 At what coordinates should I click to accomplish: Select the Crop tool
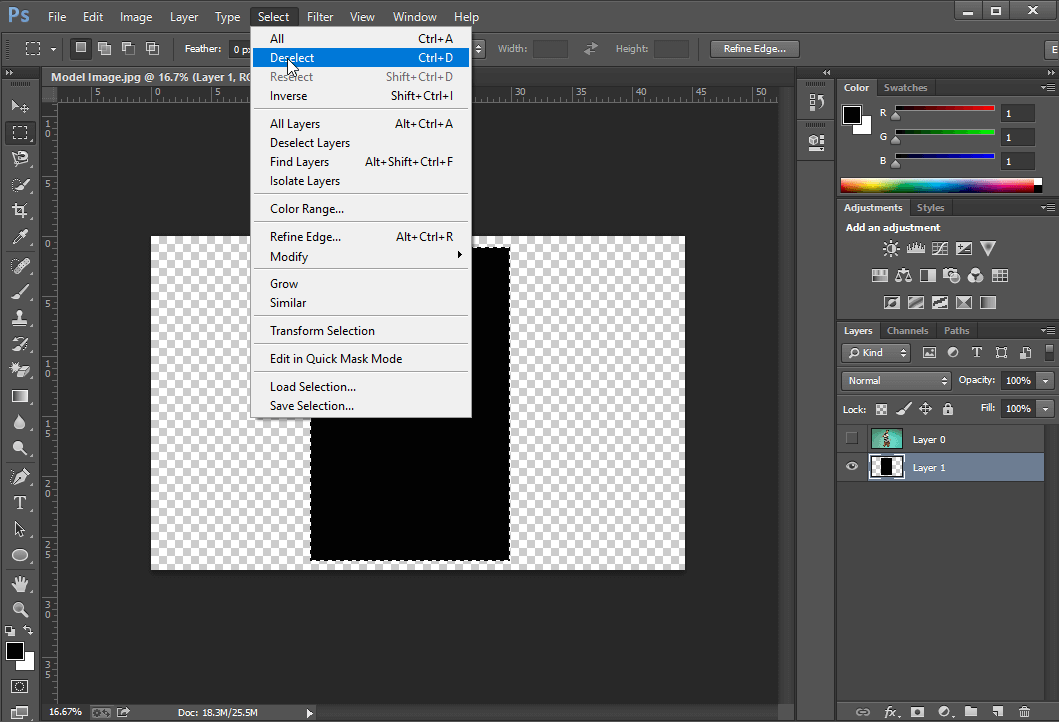[x=19, y=211]
